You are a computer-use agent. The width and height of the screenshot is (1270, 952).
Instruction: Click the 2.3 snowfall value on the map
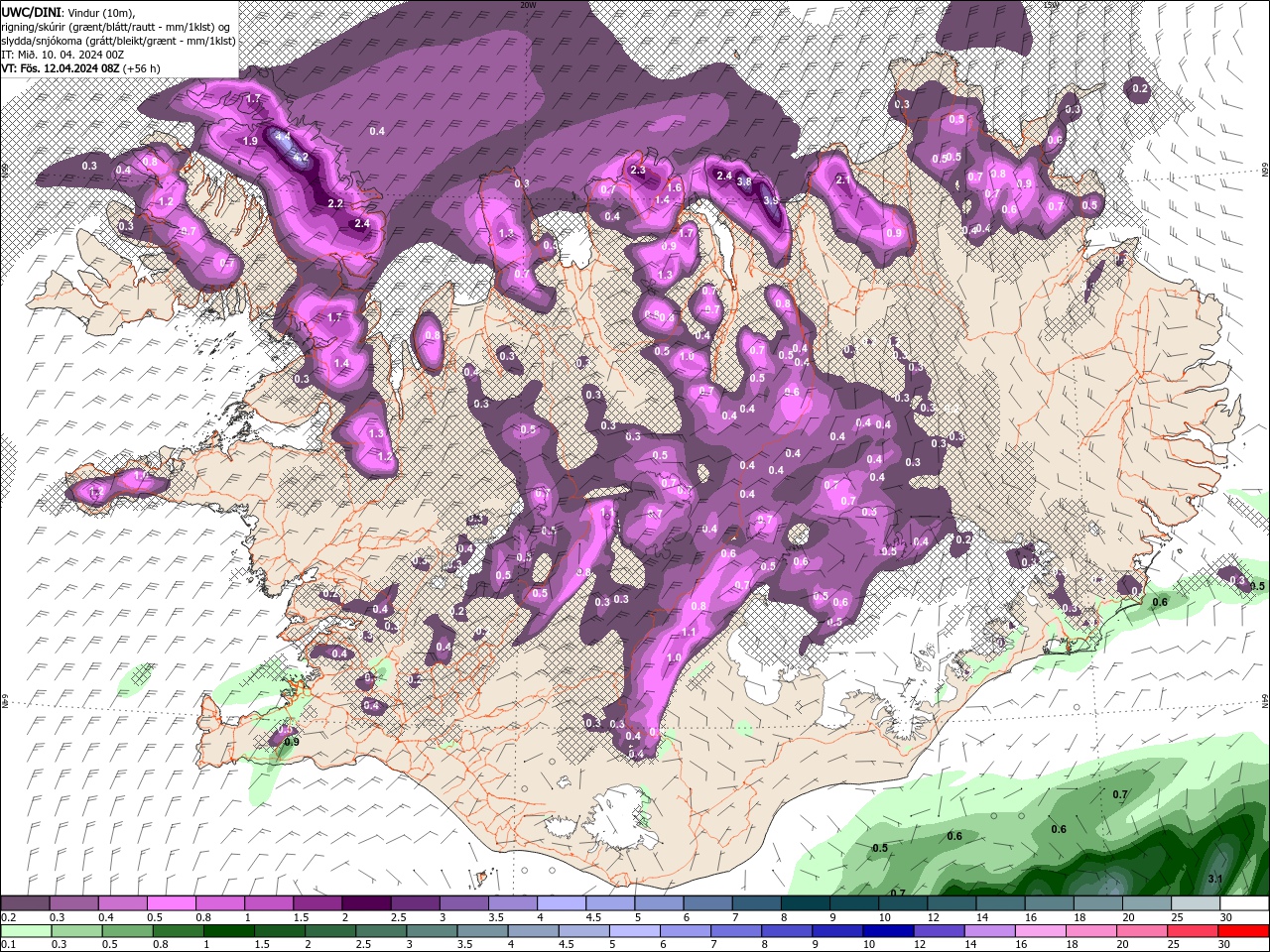coord(638,171)
